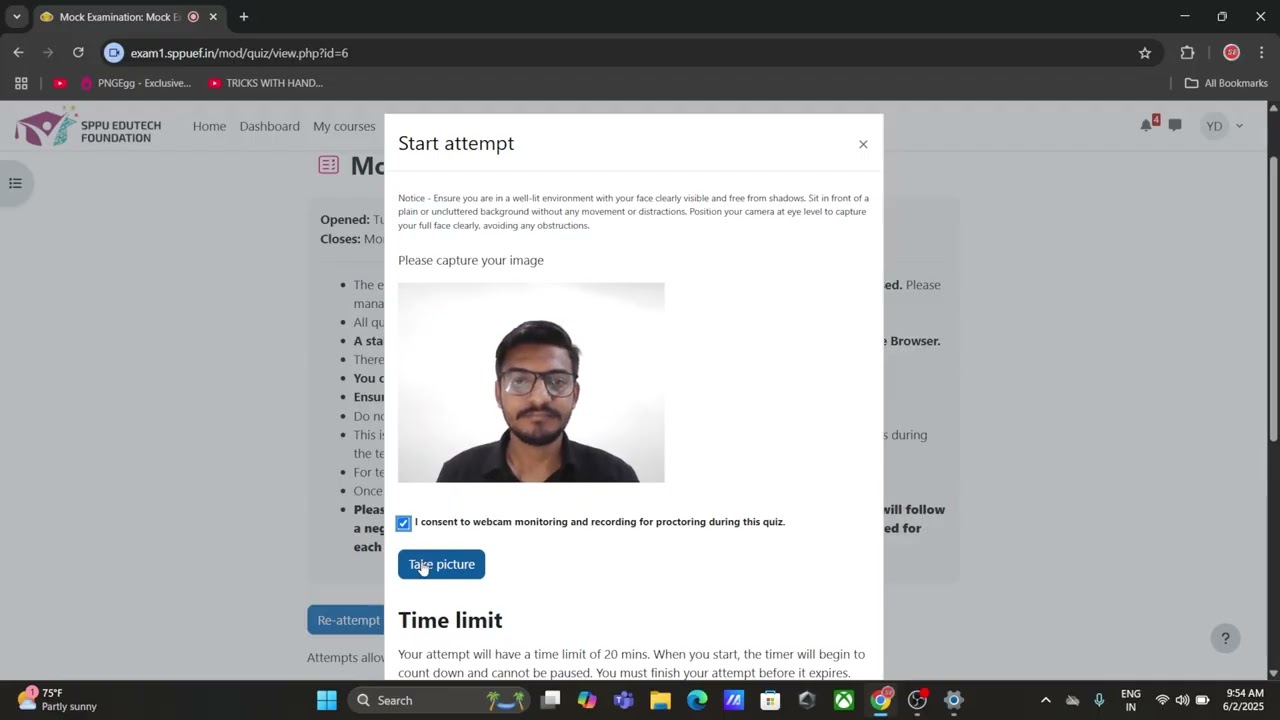1280x720 pixels.
Task: Open the Windows Start menu
Action: tap(327, 700)
